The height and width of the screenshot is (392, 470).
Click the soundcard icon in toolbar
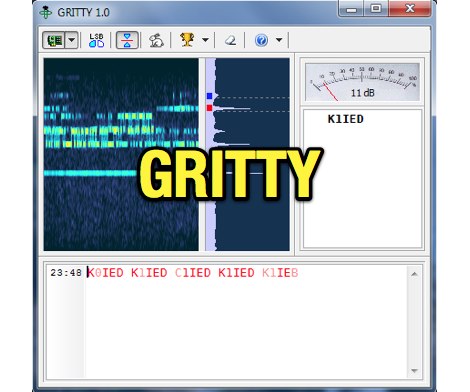(54, 40)
